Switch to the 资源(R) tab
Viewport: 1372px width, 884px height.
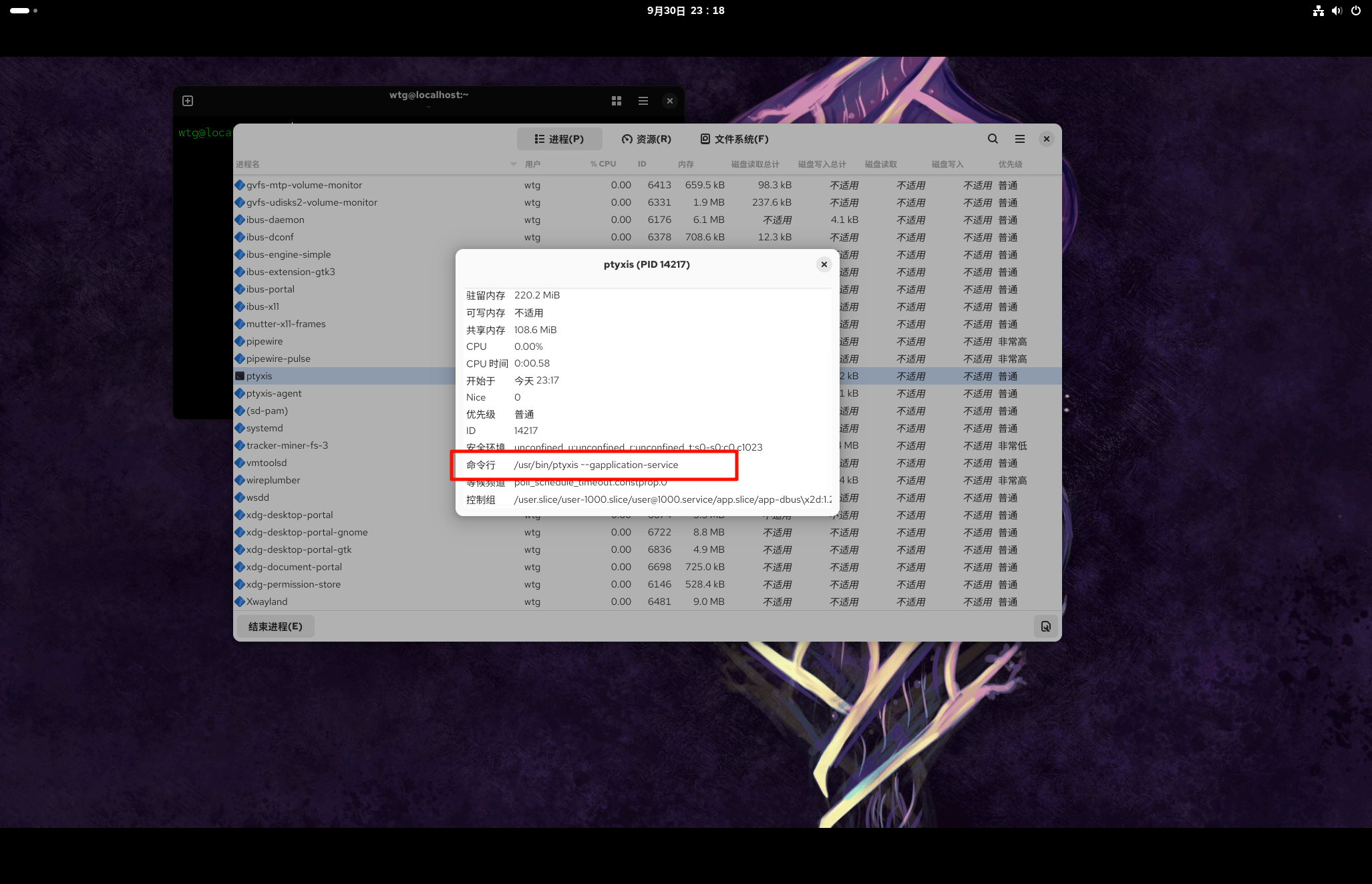[646, 139]
